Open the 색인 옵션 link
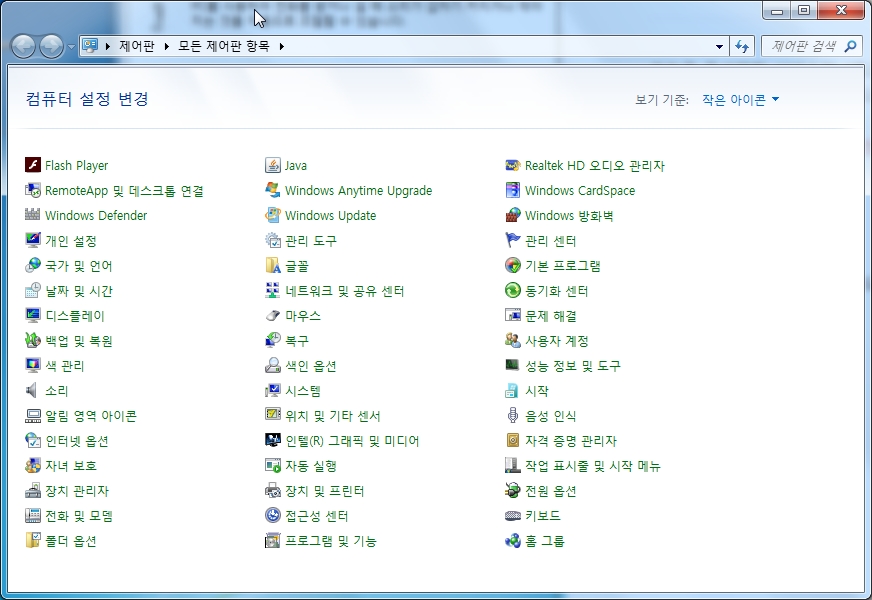This screenshot has width=872, height=600. click(x=310, y=366)
